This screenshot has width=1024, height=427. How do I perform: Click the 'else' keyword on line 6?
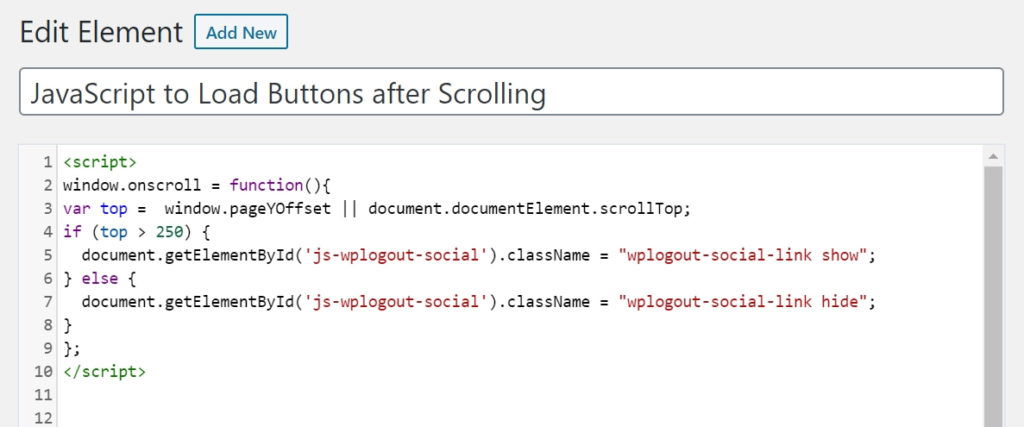pos(99,279)
